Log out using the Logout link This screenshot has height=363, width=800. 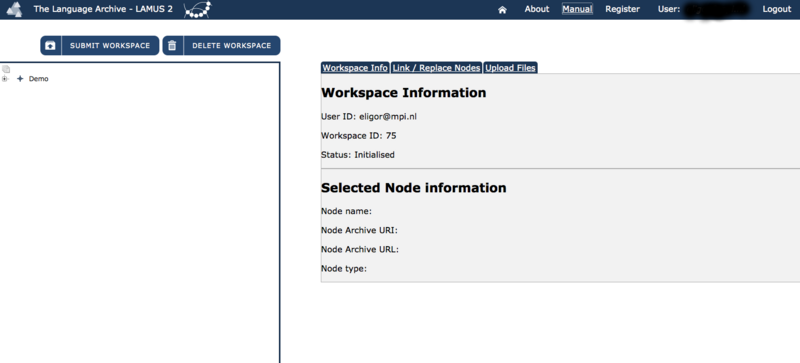point(777,9)
